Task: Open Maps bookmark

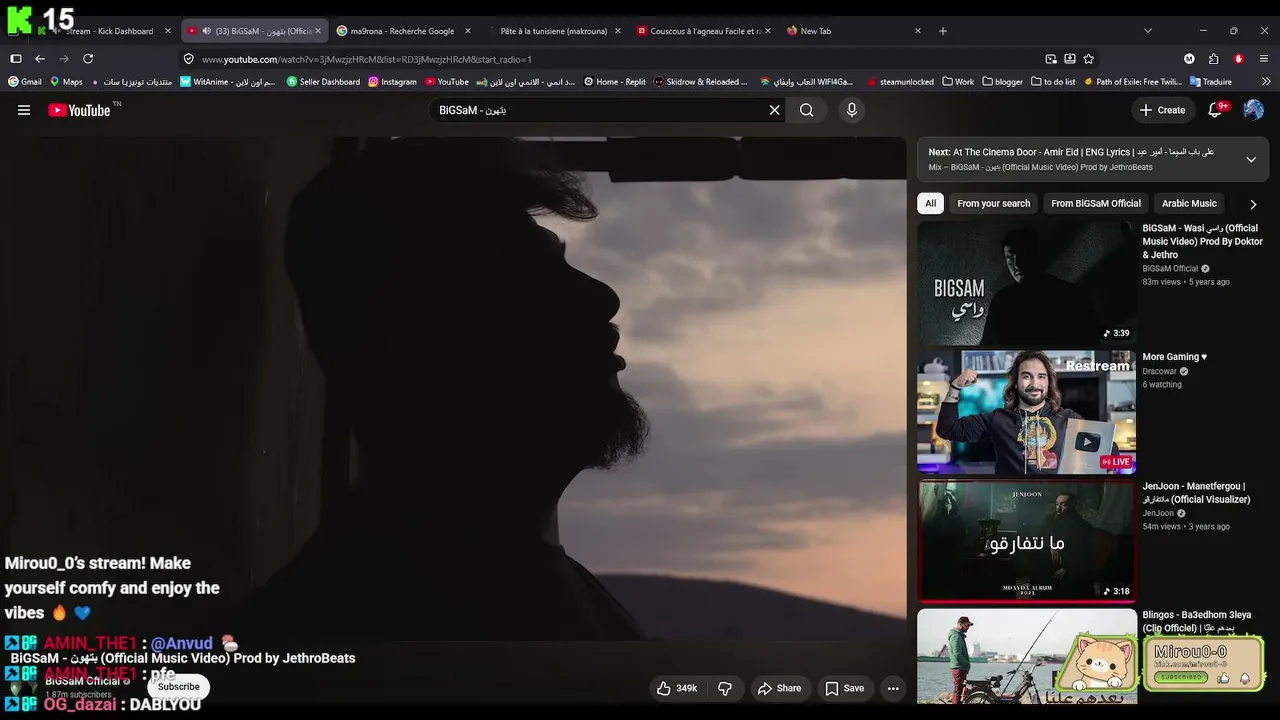Action: coord(66,82)
